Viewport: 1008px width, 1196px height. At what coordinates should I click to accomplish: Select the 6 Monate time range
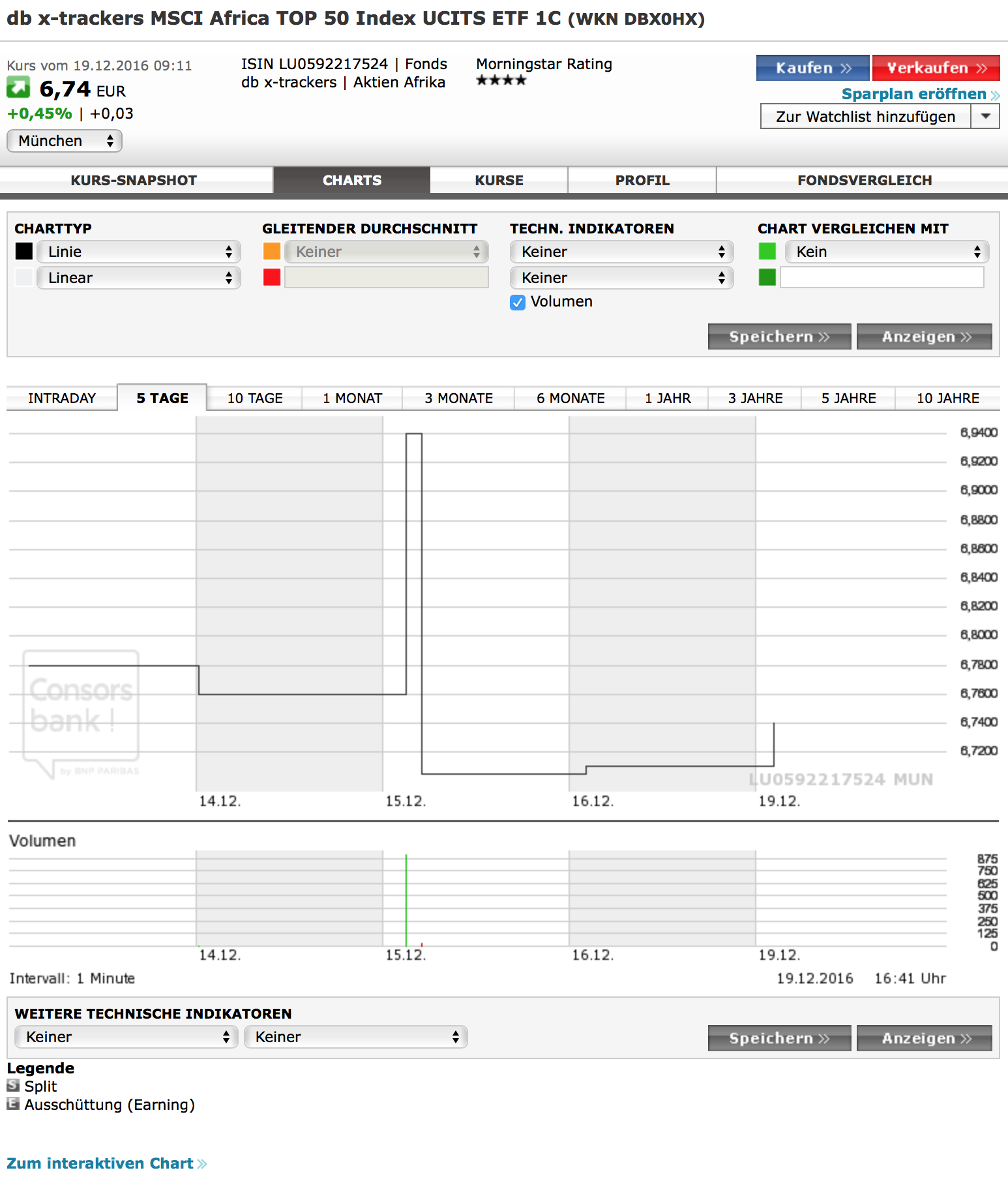[571, 398]
